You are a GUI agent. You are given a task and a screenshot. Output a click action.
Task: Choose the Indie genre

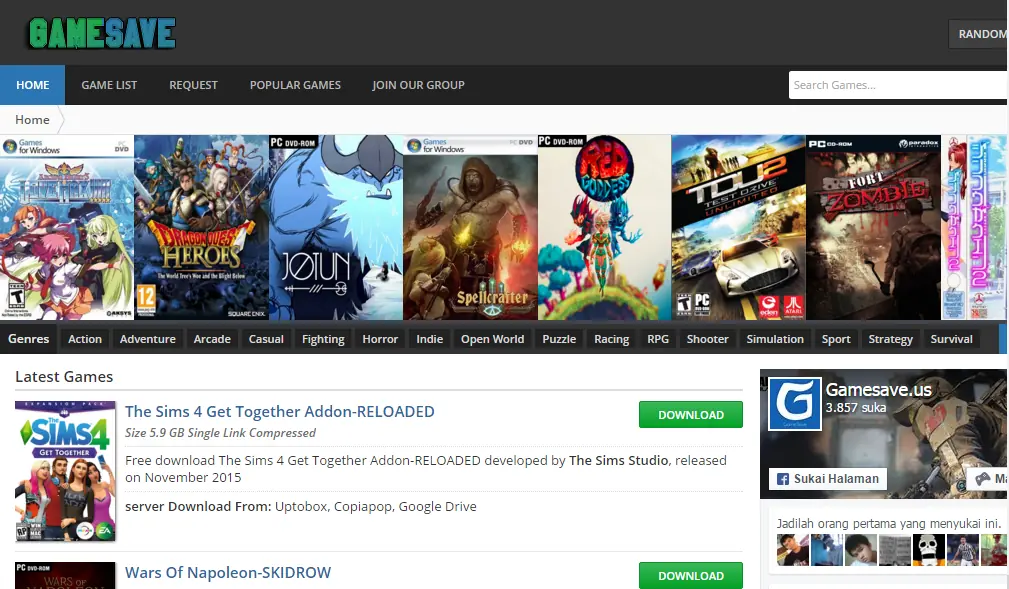point(429,339)
